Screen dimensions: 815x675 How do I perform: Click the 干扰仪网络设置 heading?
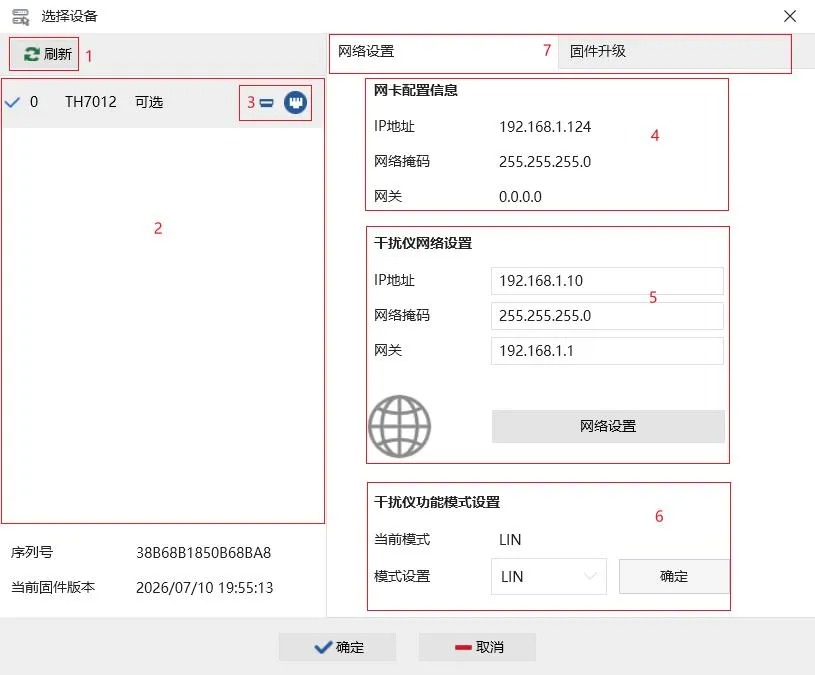[423, 243]
